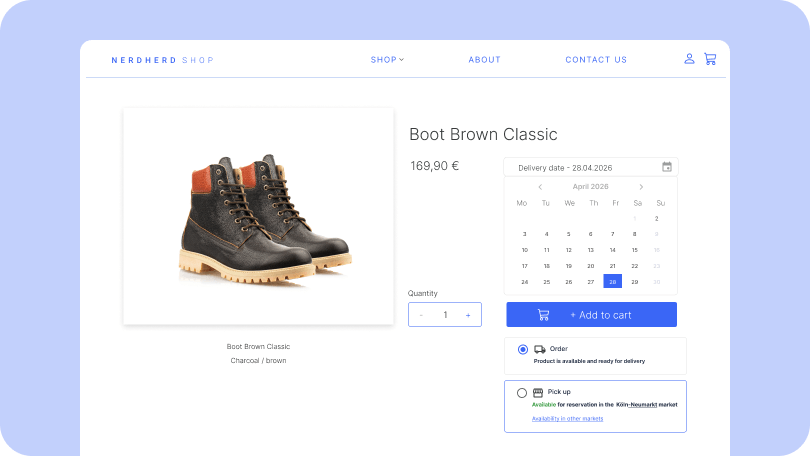Select April 25 in the calendar

[x=547, y=282]
